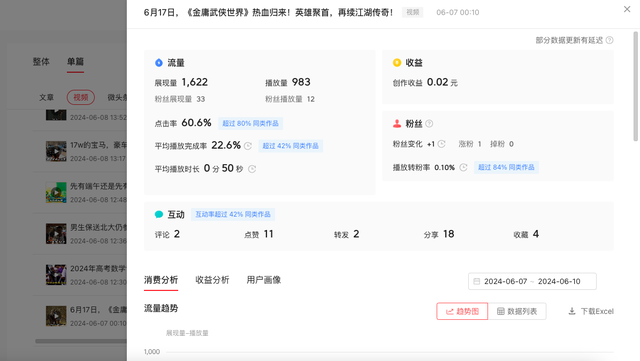640x361 pixels.
Task: Click the help icon beside 部分数据更新有延迟
Action: coord(609,40)
